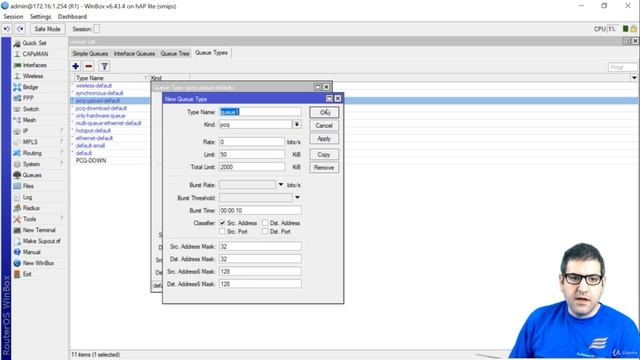Click the Find search box
The image size is (640, 360).
tap(622, 67)
